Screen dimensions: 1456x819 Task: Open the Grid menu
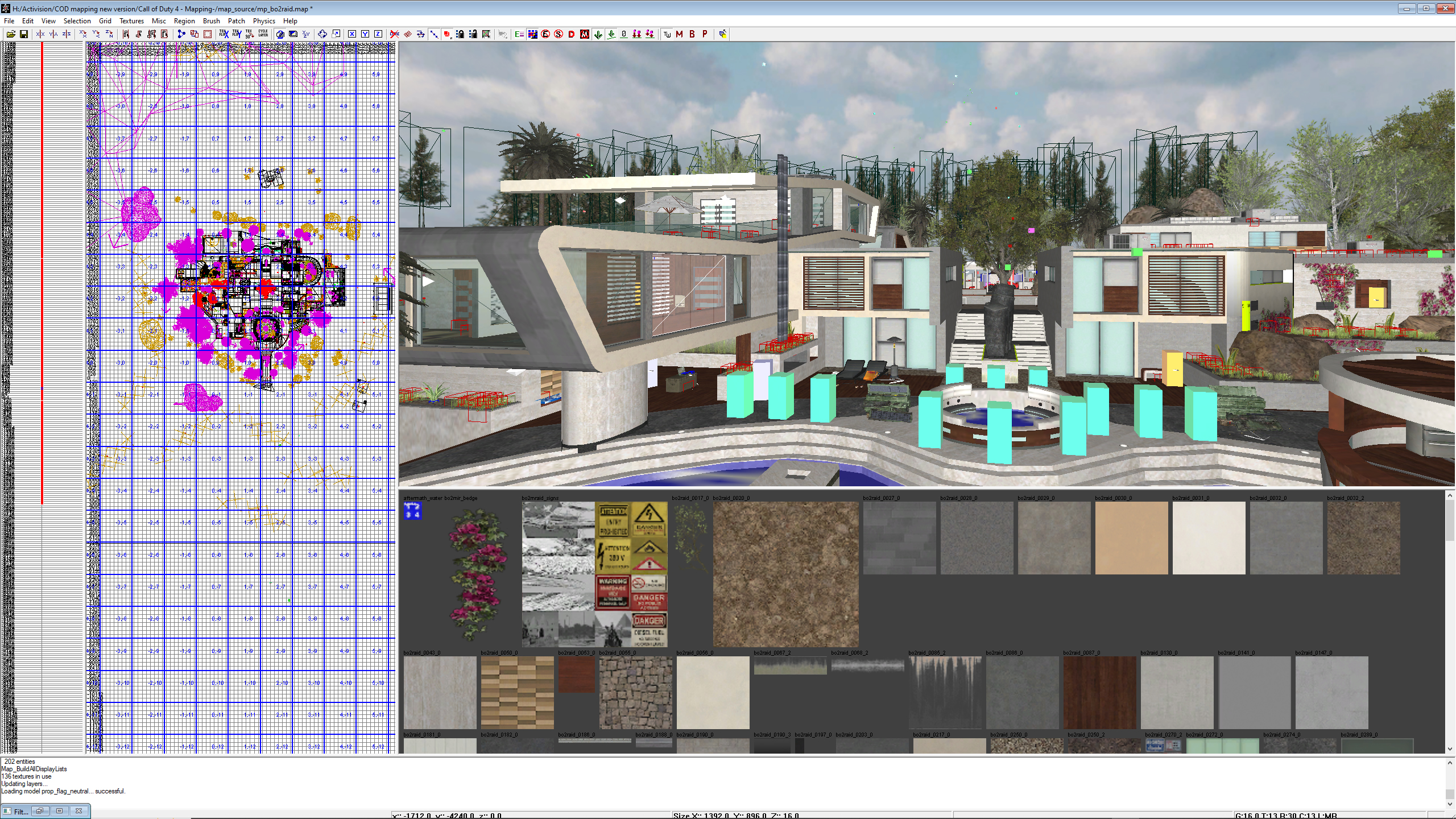tap(105, 21)
